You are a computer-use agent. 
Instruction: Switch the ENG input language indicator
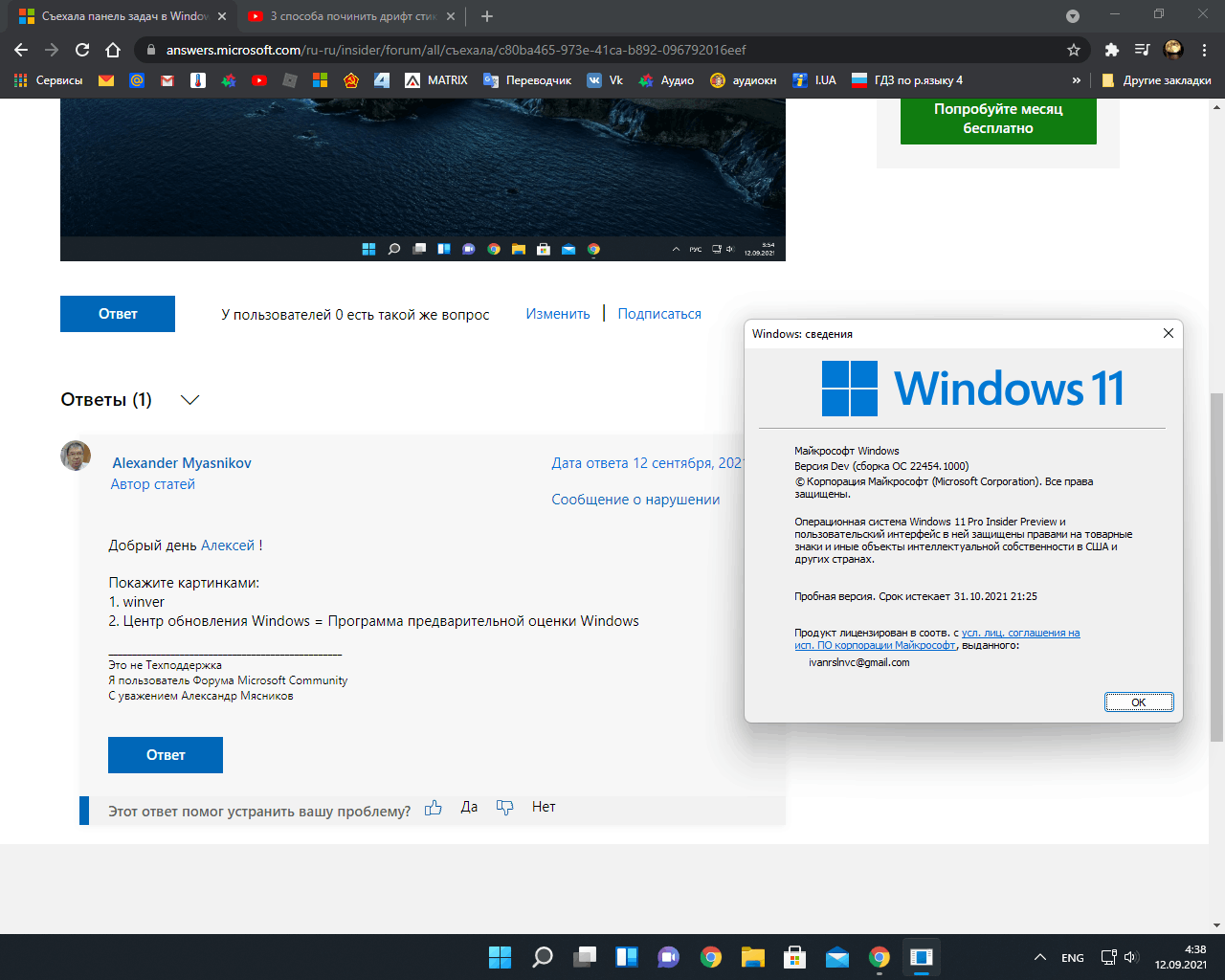(1073, 958)
